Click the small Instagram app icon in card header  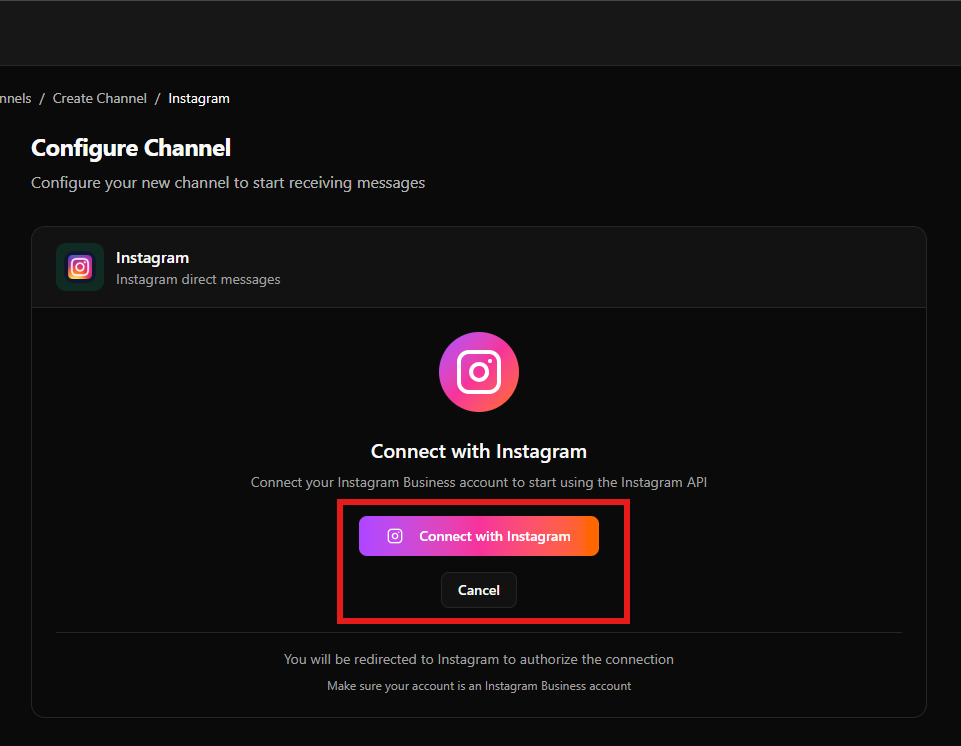(80, 267)
